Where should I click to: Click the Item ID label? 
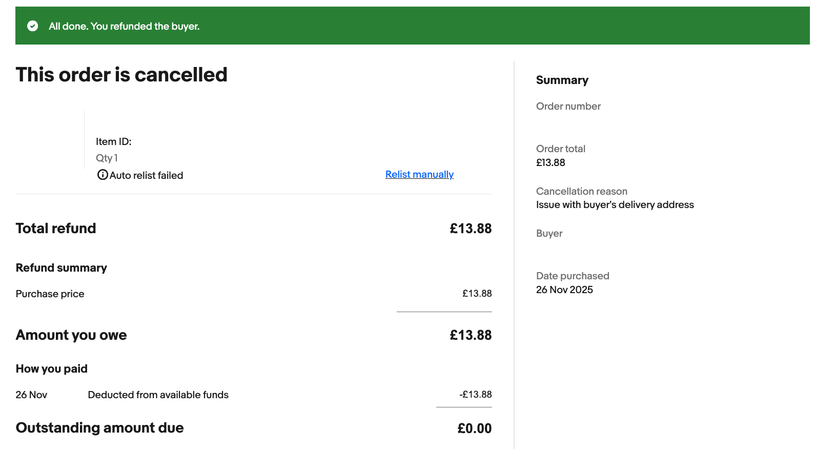(x=113, y=142)
